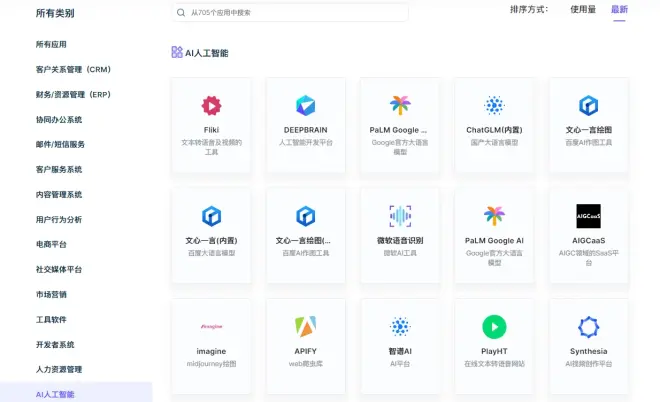Click the PlayHT green play icon
This screenshot has width=660, height=402.
click(x=494, y=326)
